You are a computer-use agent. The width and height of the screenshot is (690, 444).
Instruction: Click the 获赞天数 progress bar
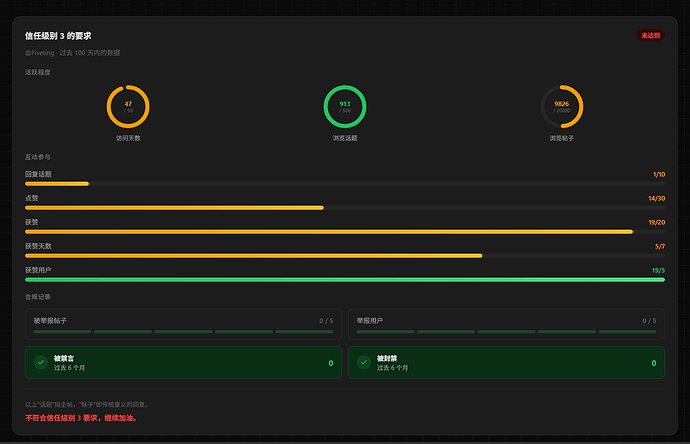click(x=345, y=256)
